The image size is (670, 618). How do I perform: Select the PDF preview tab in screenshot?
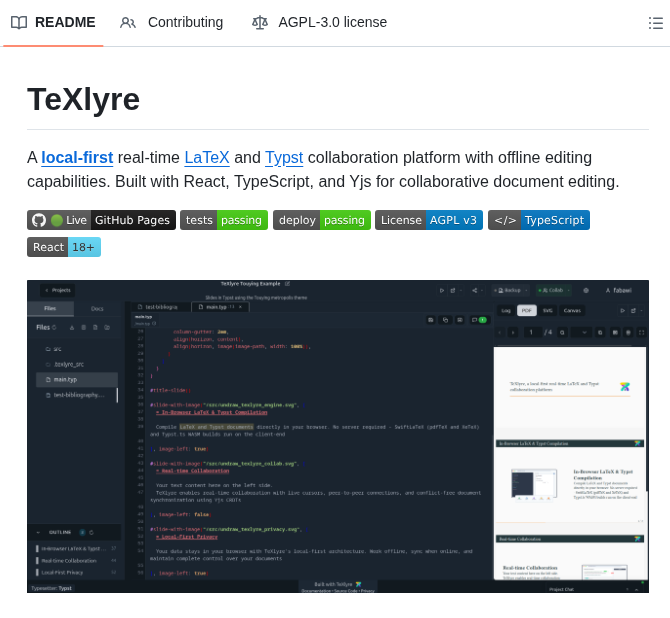pyautogui.click(x=527, y=310)
